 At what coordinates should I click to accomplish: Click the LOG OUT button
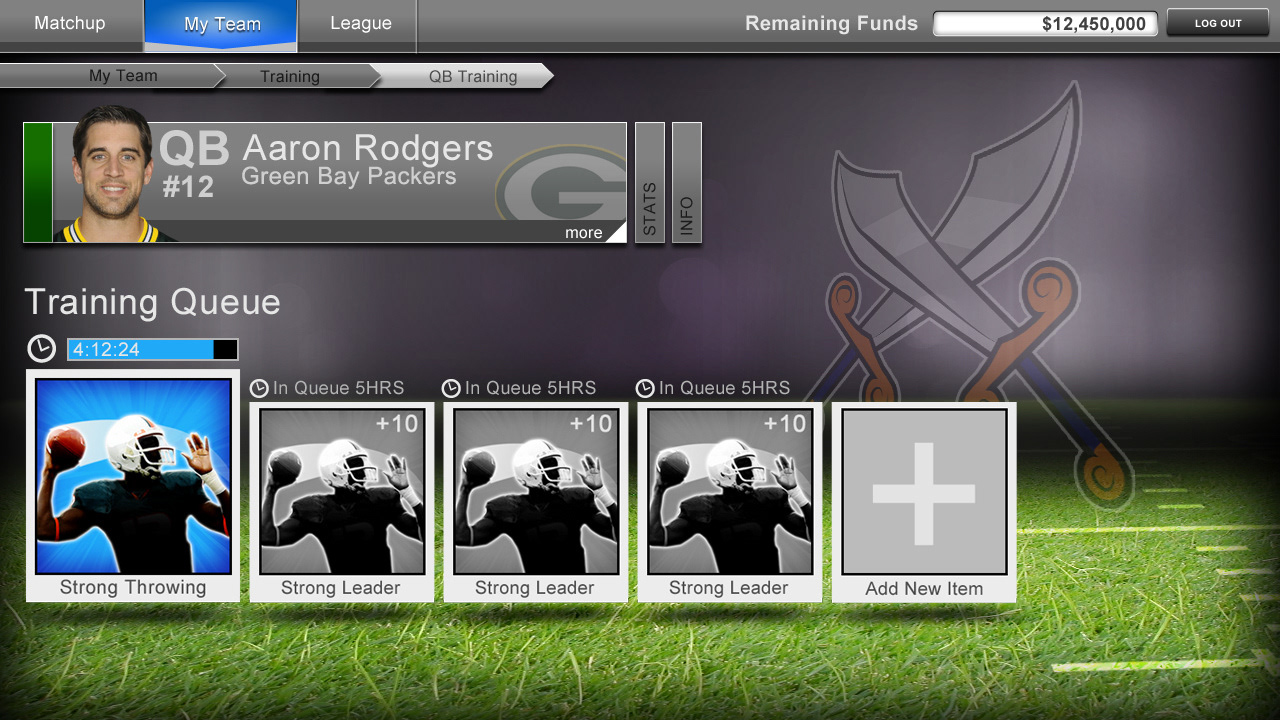(1217, 23)
